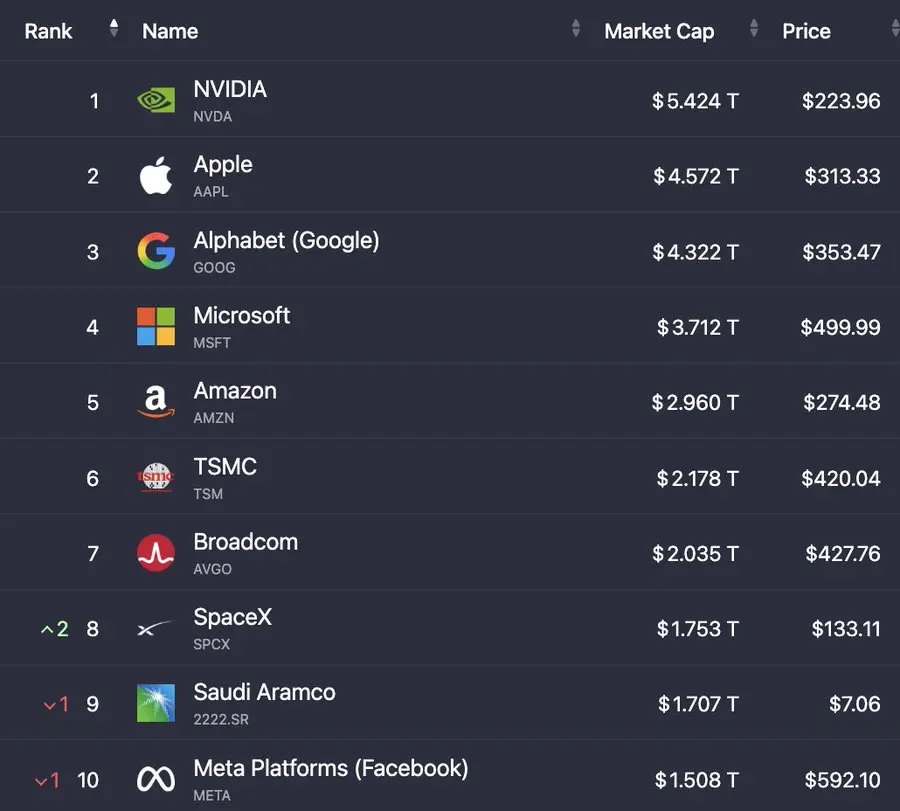
Task: Click the TSMC logo icon
Action: [x=156, y=478]
